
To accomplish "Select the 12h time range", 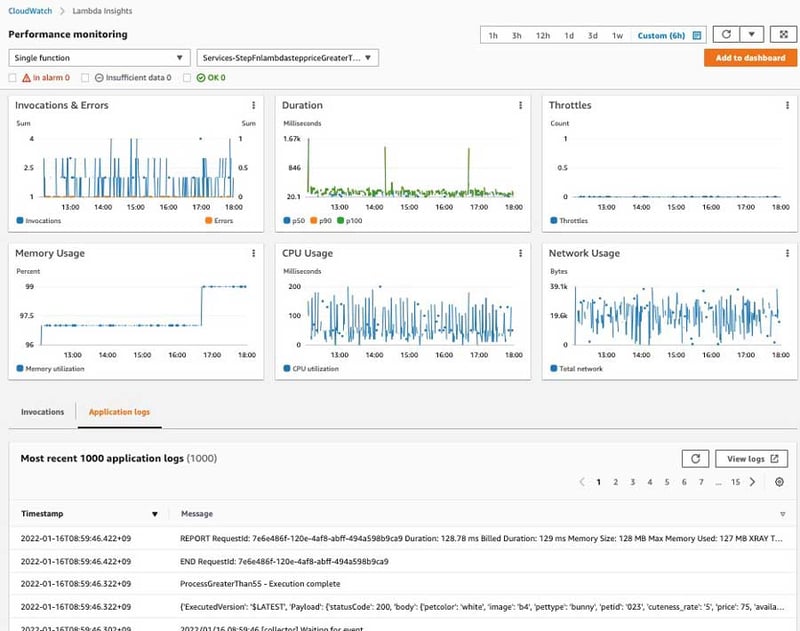I will (543, 36).
